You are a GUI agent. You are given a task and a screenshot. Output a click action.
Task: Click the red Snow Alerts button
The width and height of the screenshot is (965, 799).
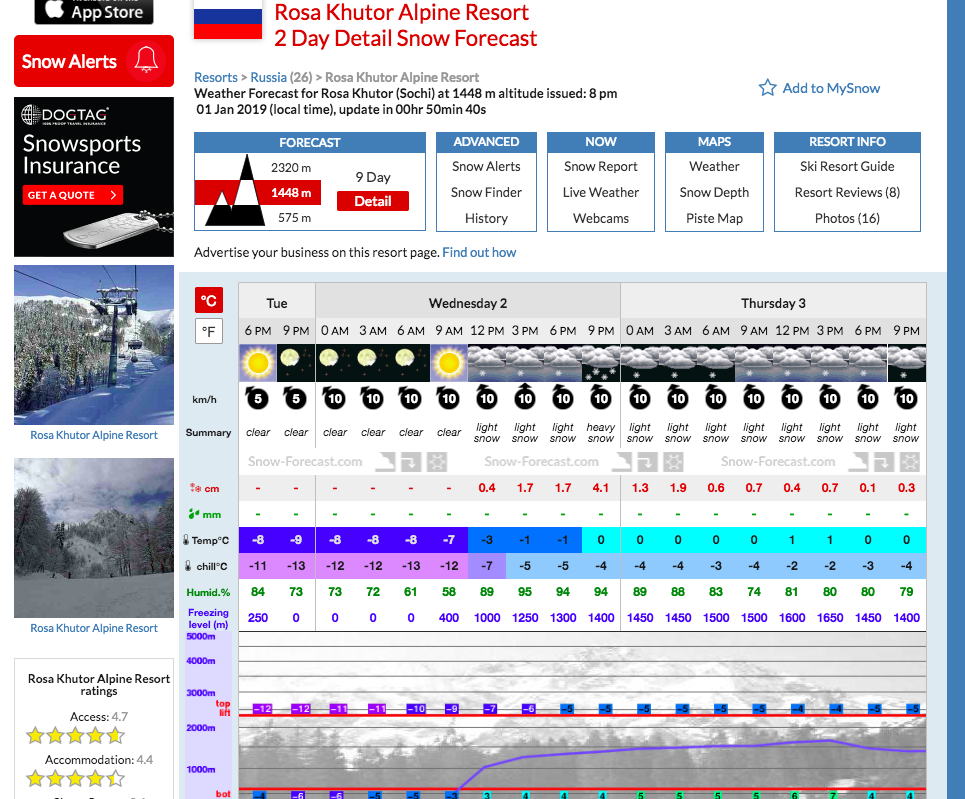coord(94,61)
